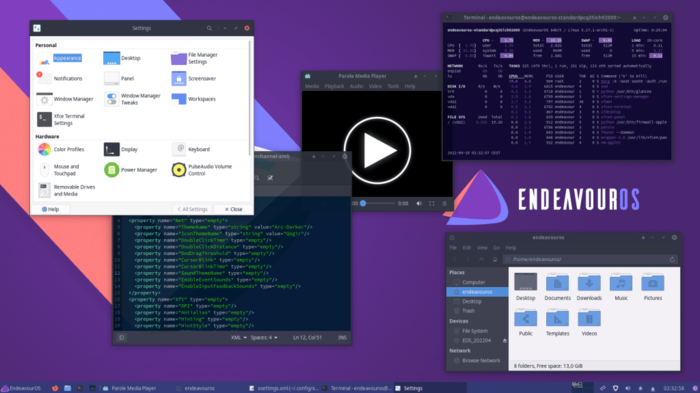Image resolution: width=700 pixels, height=393 pixels.
Task: Open the XML language dropdown
Action: pos(239,338)
